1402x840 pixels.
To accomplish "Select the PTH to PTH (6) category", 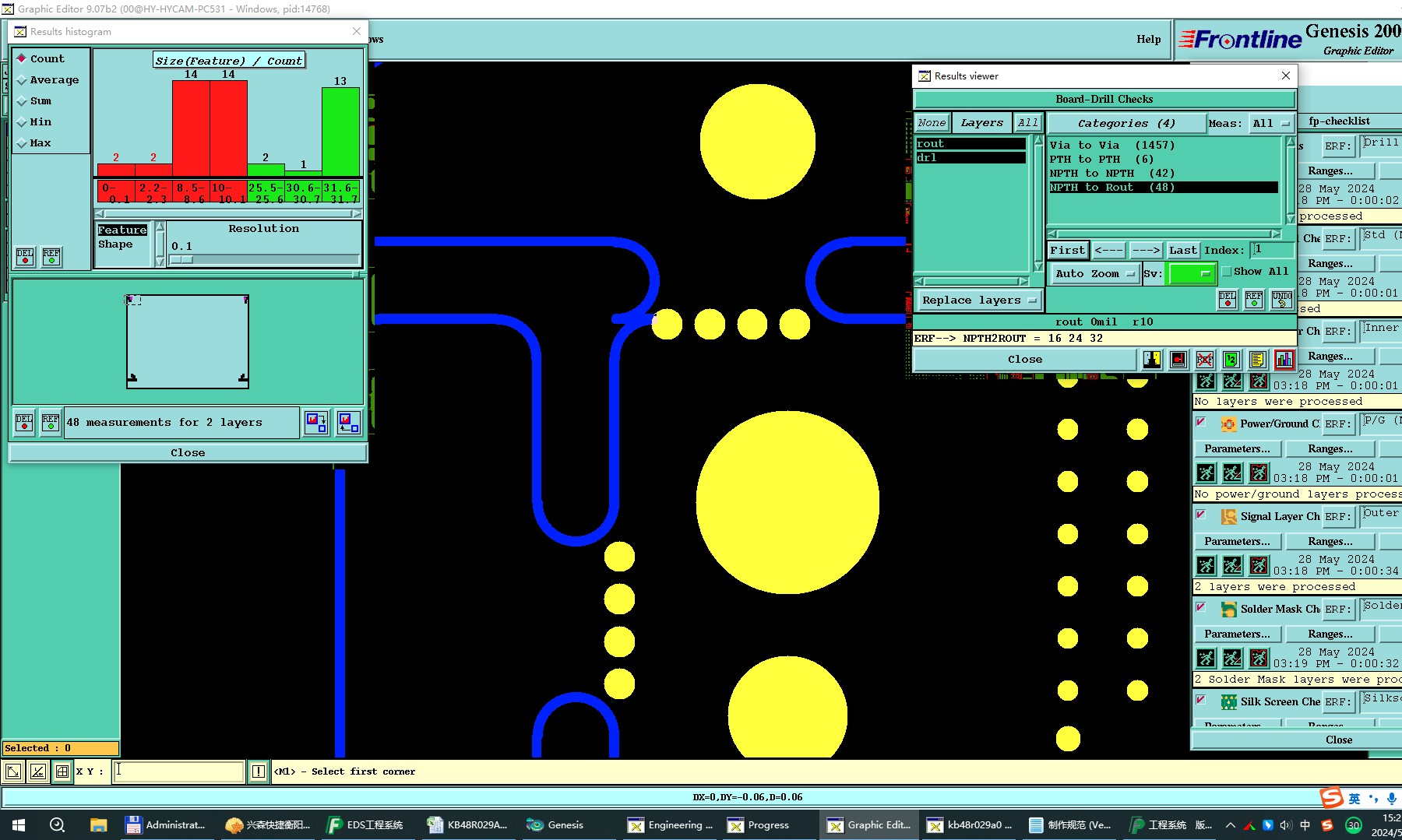I will coord(1164,159).
